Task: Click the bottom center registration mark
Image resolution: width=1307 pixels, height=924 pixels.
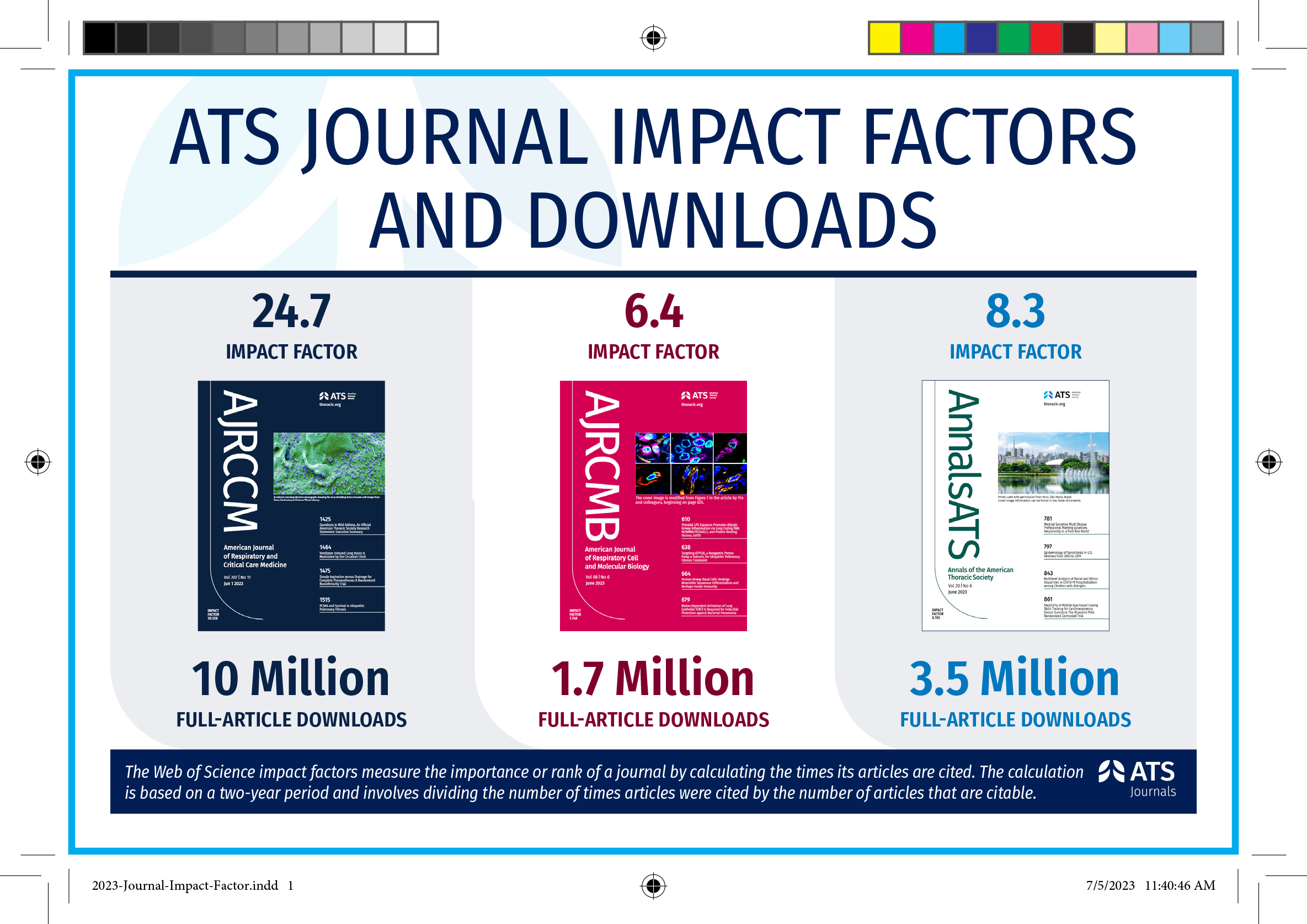Action: point(653,885)
